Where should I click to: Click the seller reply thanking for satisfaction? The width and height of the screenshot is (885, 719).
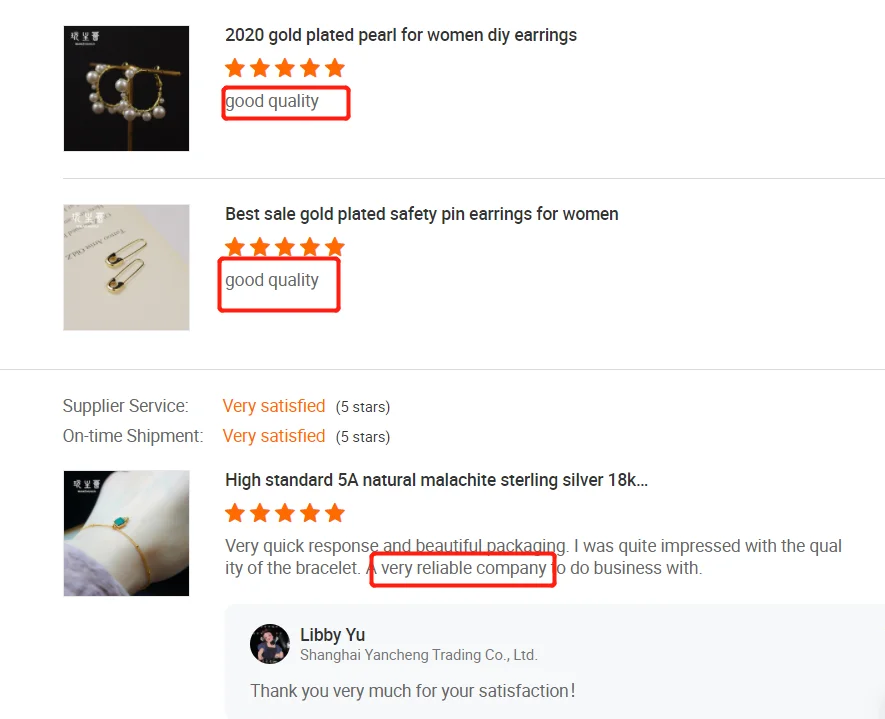413,691
